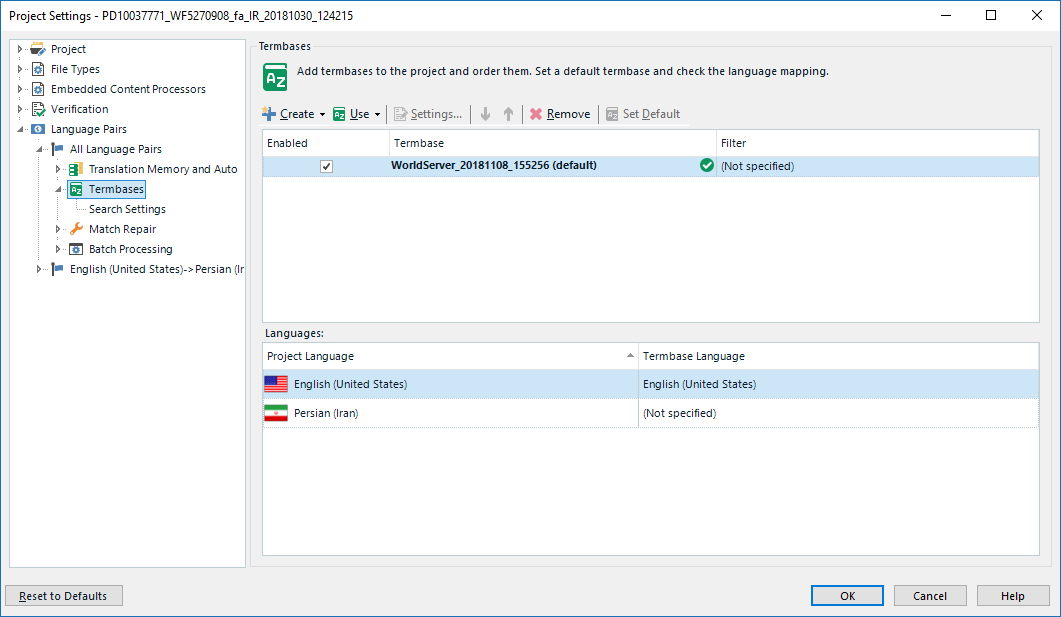Open the Create dropdown arrow
1061x617 pixels.
(x=322, y=115)
